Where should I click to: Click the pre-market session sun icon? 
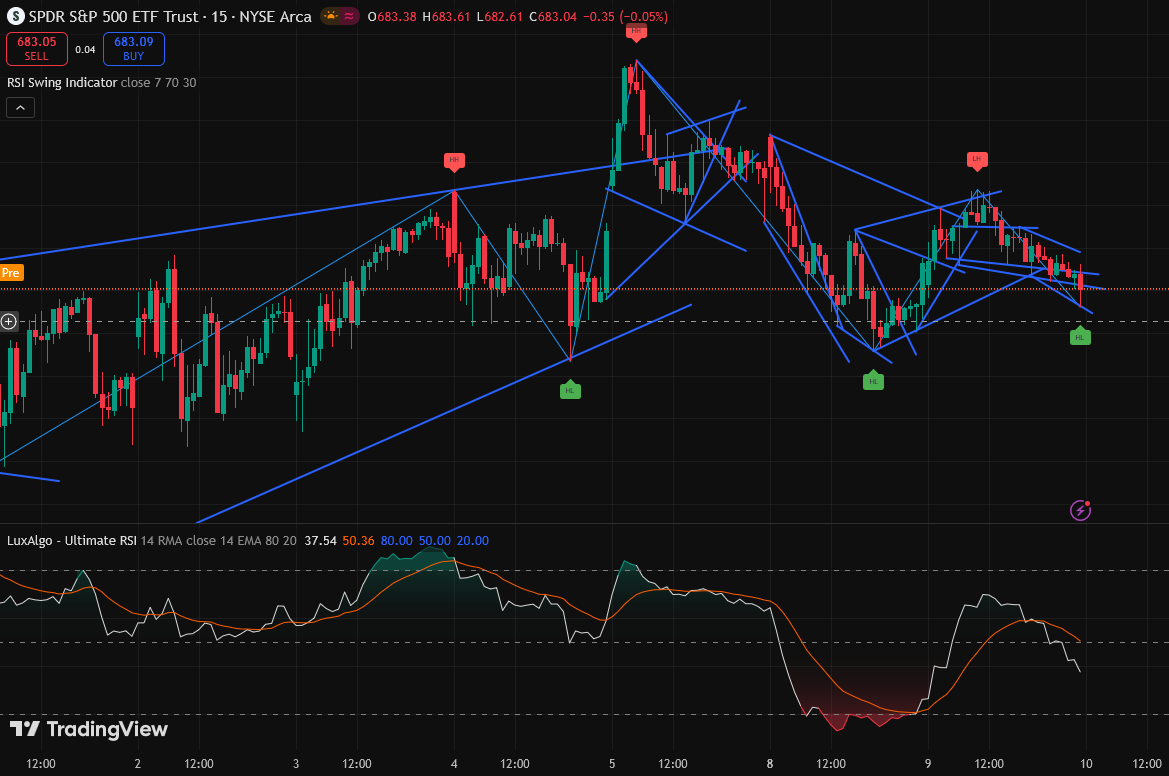[x=330, y=16]
